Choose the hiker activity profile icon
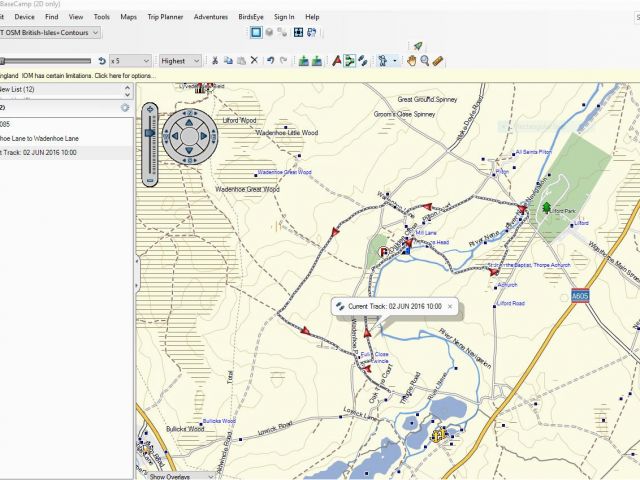Image resolution: width=640 pixels, height=480 pixels. point(382,61)
